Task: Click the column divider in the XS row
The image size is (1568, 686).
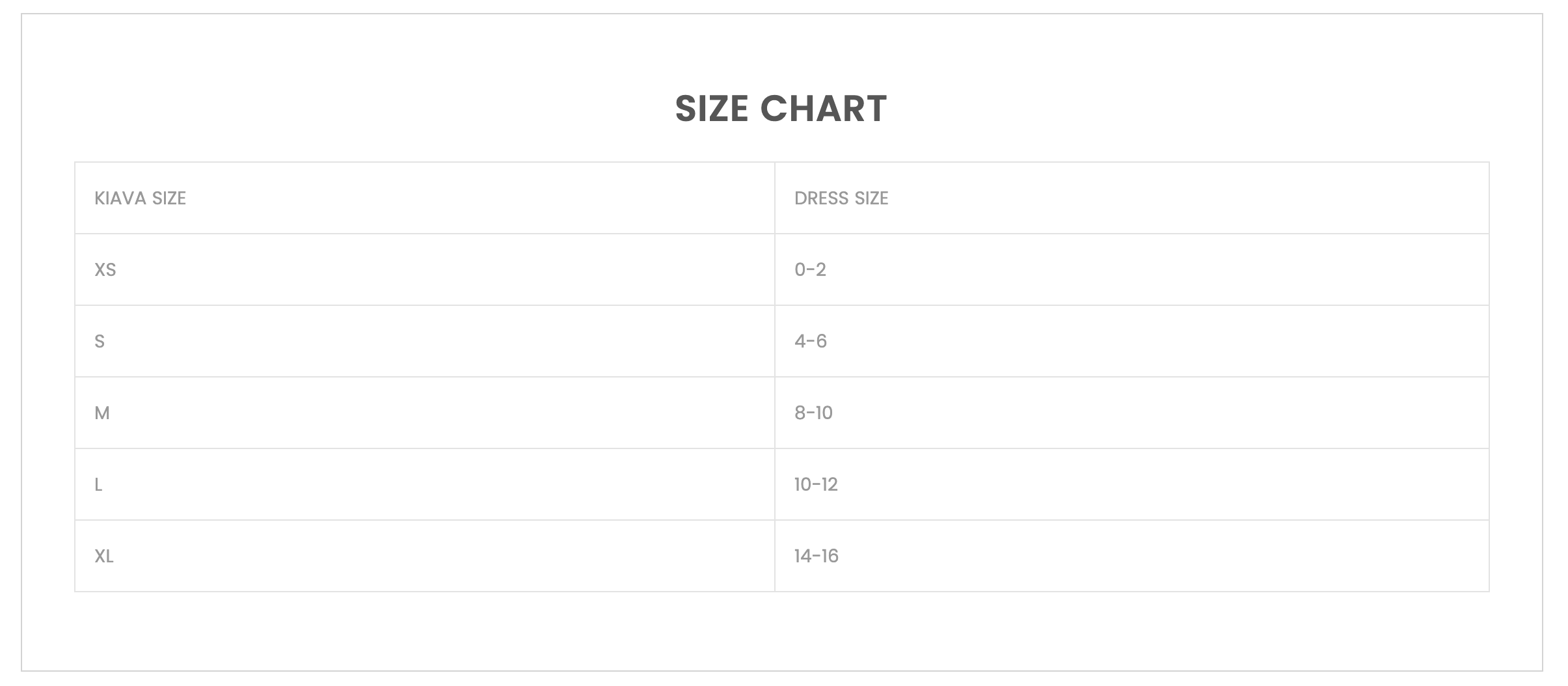Action: 775,269
